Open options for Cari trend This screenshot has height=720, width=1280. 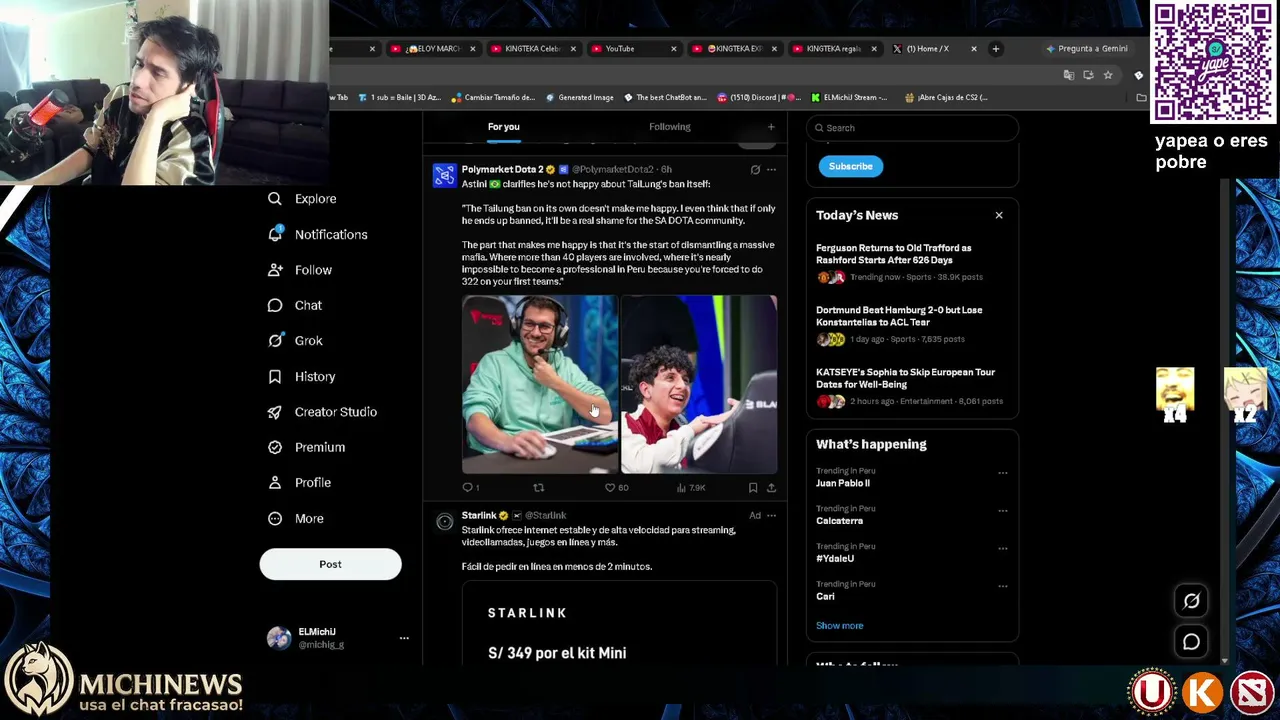[1002, 587]
